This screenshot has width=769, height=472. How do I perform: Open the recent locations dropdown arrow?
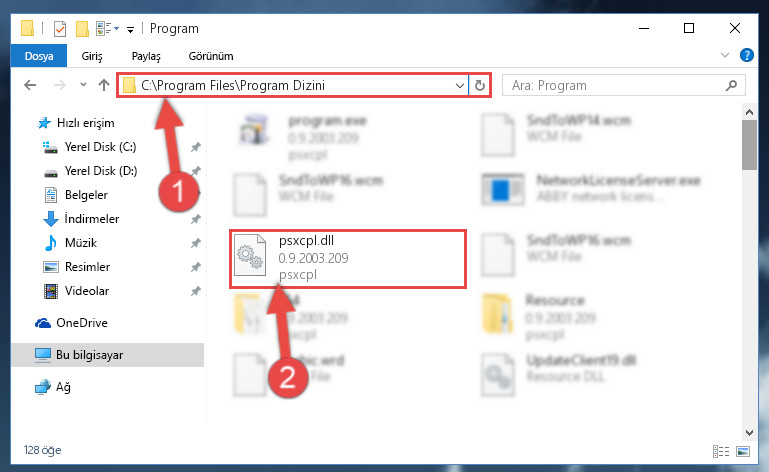(x=83, y=85)
